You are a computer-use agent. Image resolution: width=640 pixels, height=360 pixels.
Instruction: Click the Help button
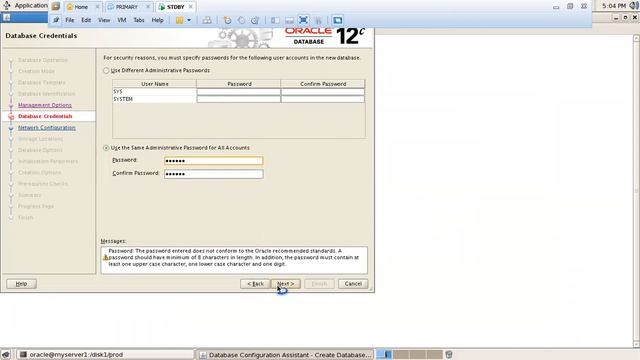coord(21,284)
